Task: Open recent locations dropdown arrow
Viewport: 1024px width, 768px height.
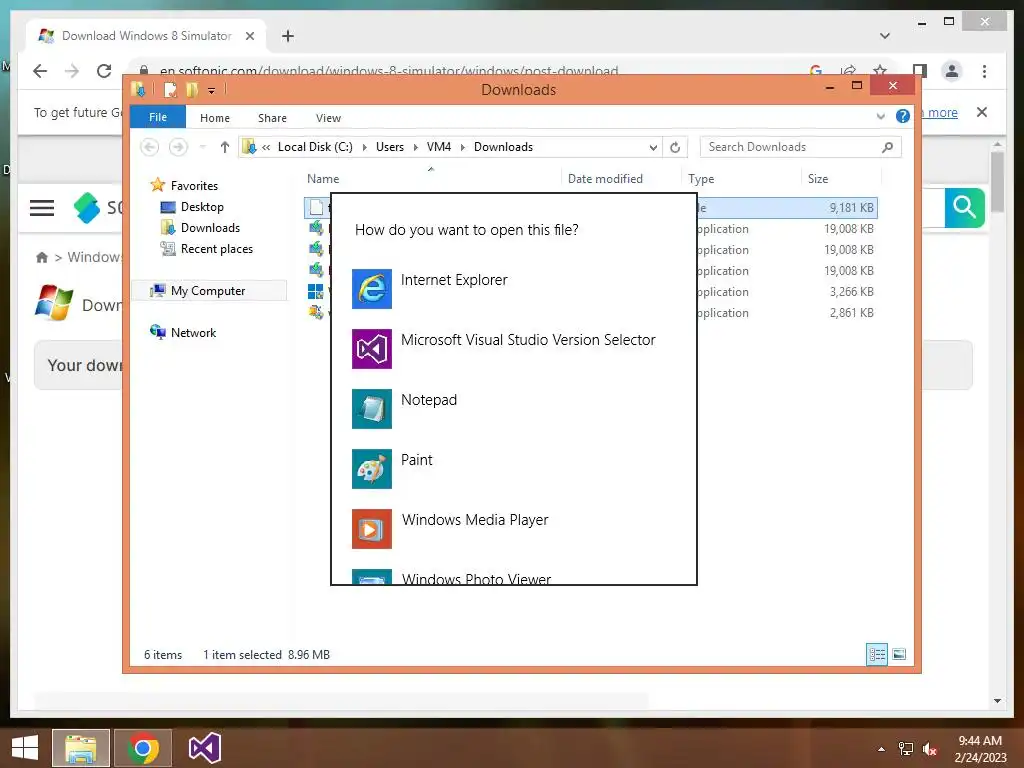Action: pyautogui.click(x=202, y=147)
